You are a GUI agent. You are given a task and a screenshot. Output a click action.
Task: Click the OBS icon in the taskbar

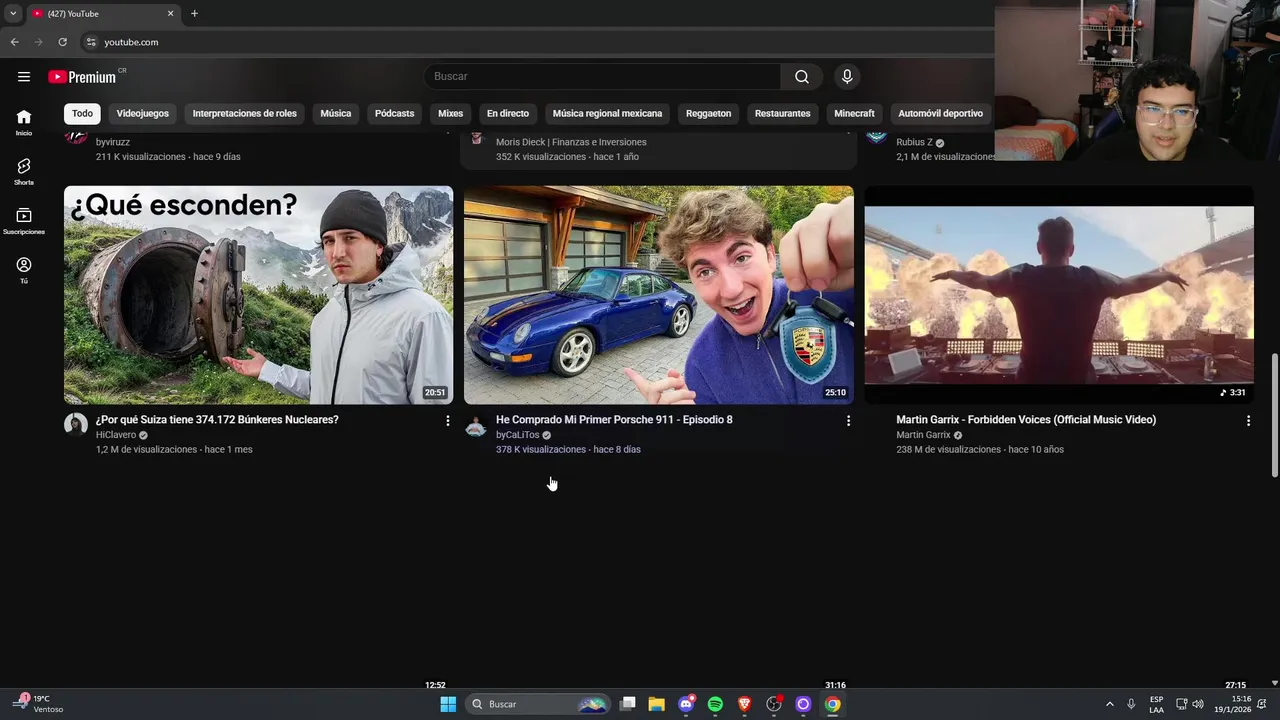click(x=773, y=704)
